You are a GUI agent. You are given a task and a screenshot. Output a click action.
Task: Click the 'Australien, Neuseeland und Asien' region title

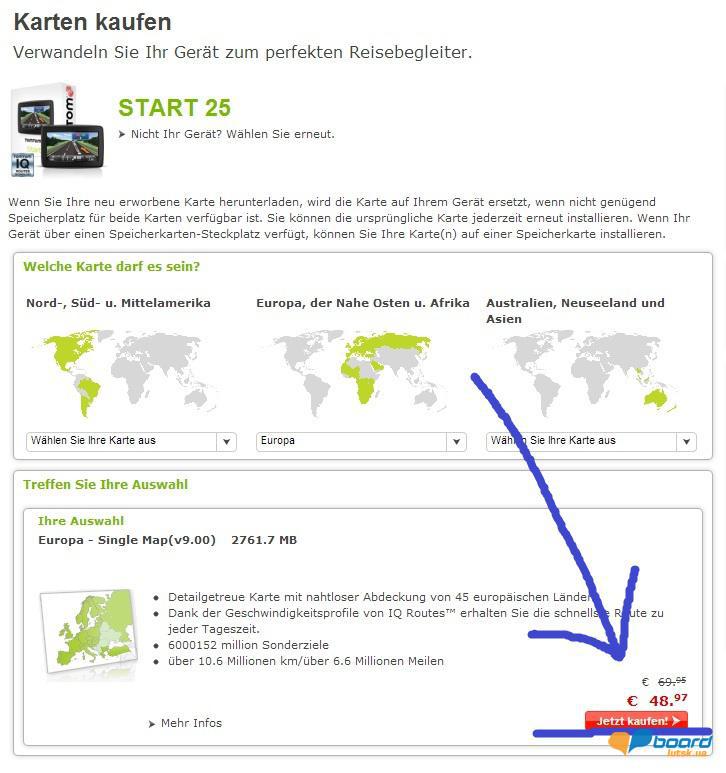pos(575,310)
